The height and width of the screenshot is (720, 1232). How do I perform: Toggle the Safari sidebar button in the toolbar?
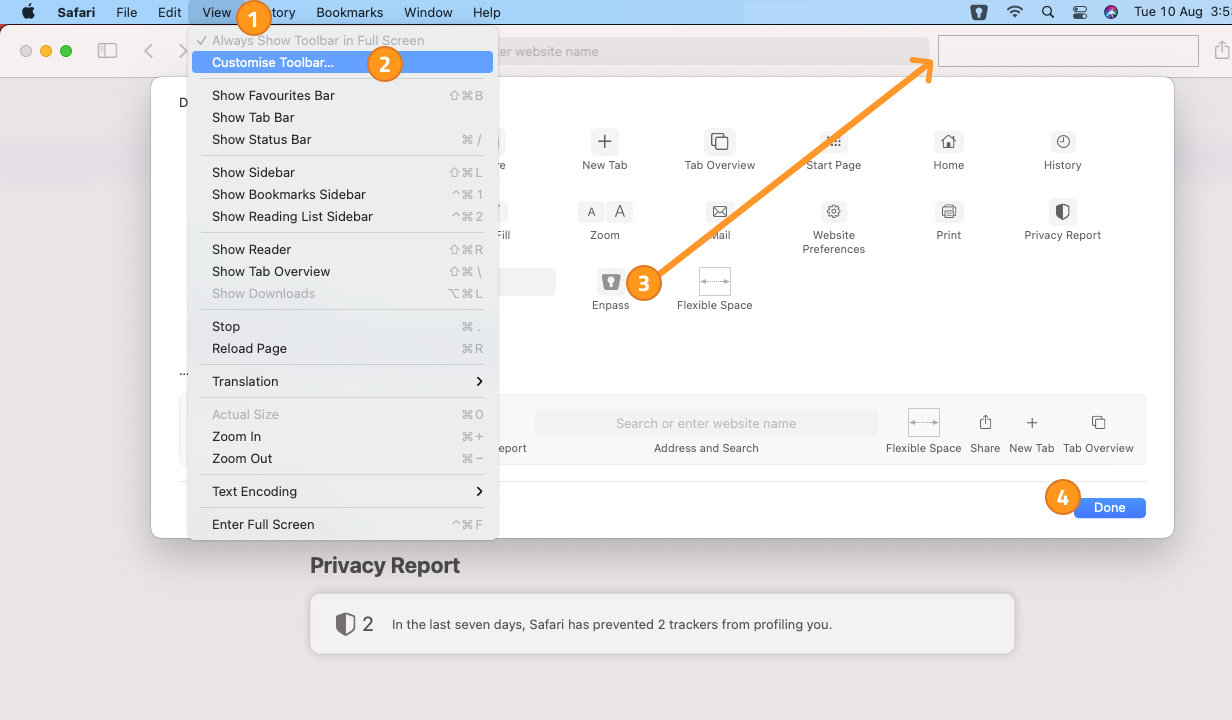(x=107, y=51)
